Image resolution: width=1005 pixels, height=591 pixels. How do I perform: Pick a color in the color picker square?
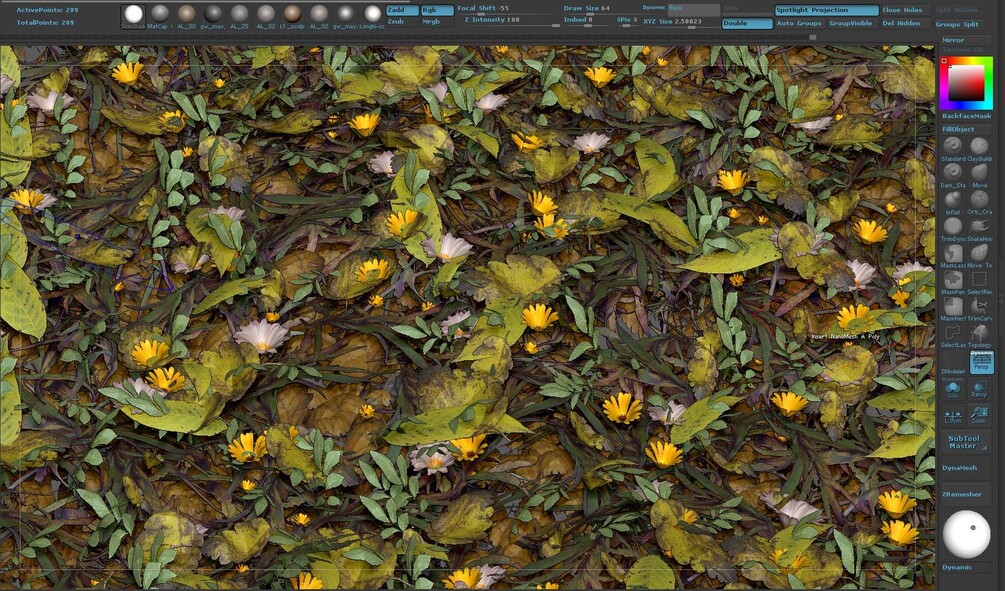[966, 83]
